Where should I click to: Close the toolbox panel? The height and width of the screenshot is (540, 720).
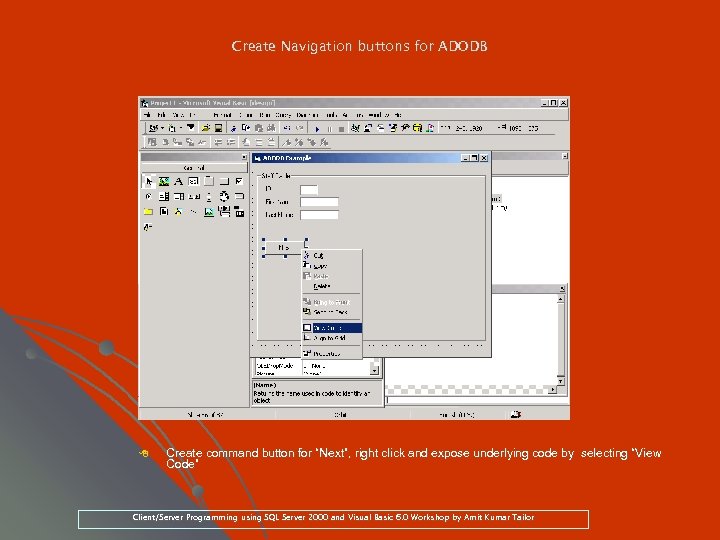point(244,157)
